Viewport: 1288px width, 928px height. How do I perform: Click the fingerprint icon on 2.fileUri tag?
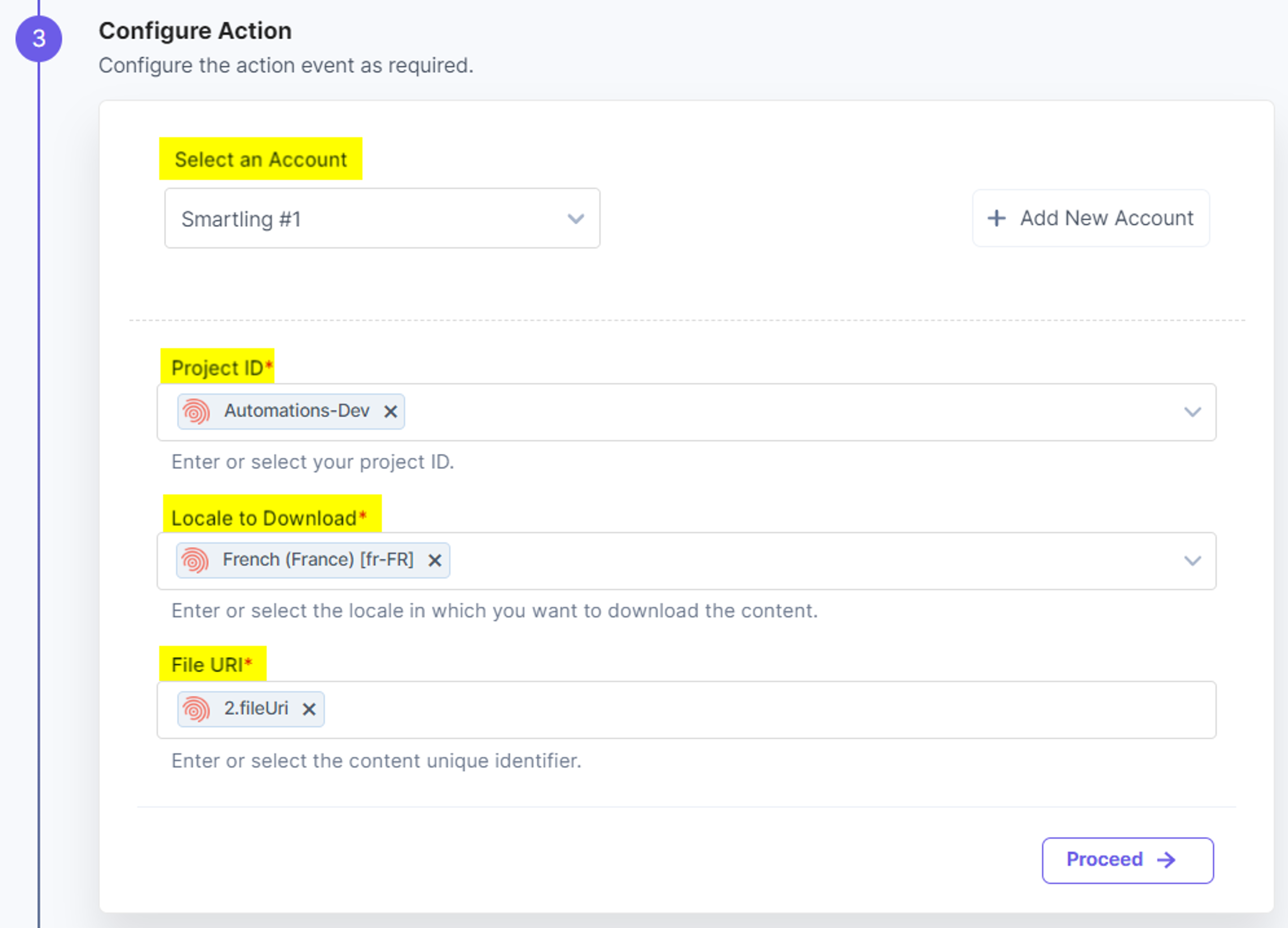pyautogui.click(x=196, y=709)
